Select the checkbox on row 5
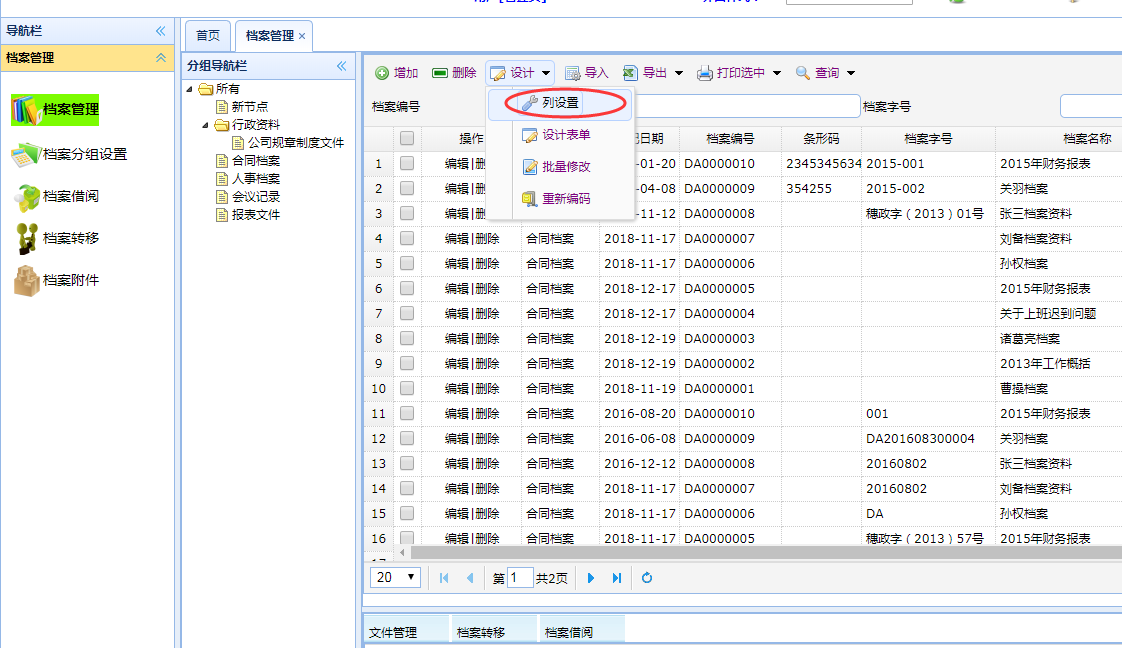 pos(407,264)
